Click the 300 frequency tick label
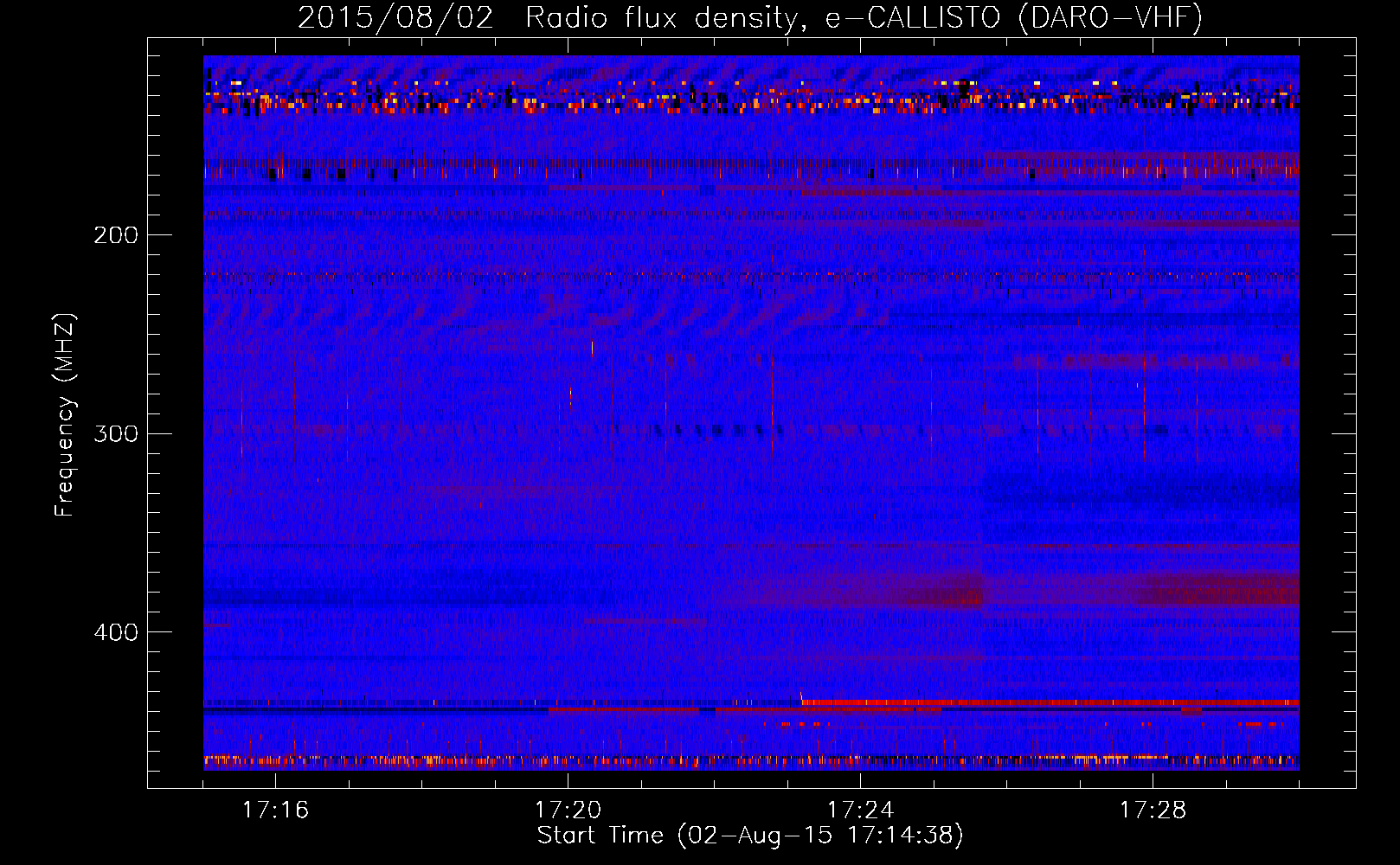The width and height of the screenshot is (1400, 865). click(x=116, y=433)
